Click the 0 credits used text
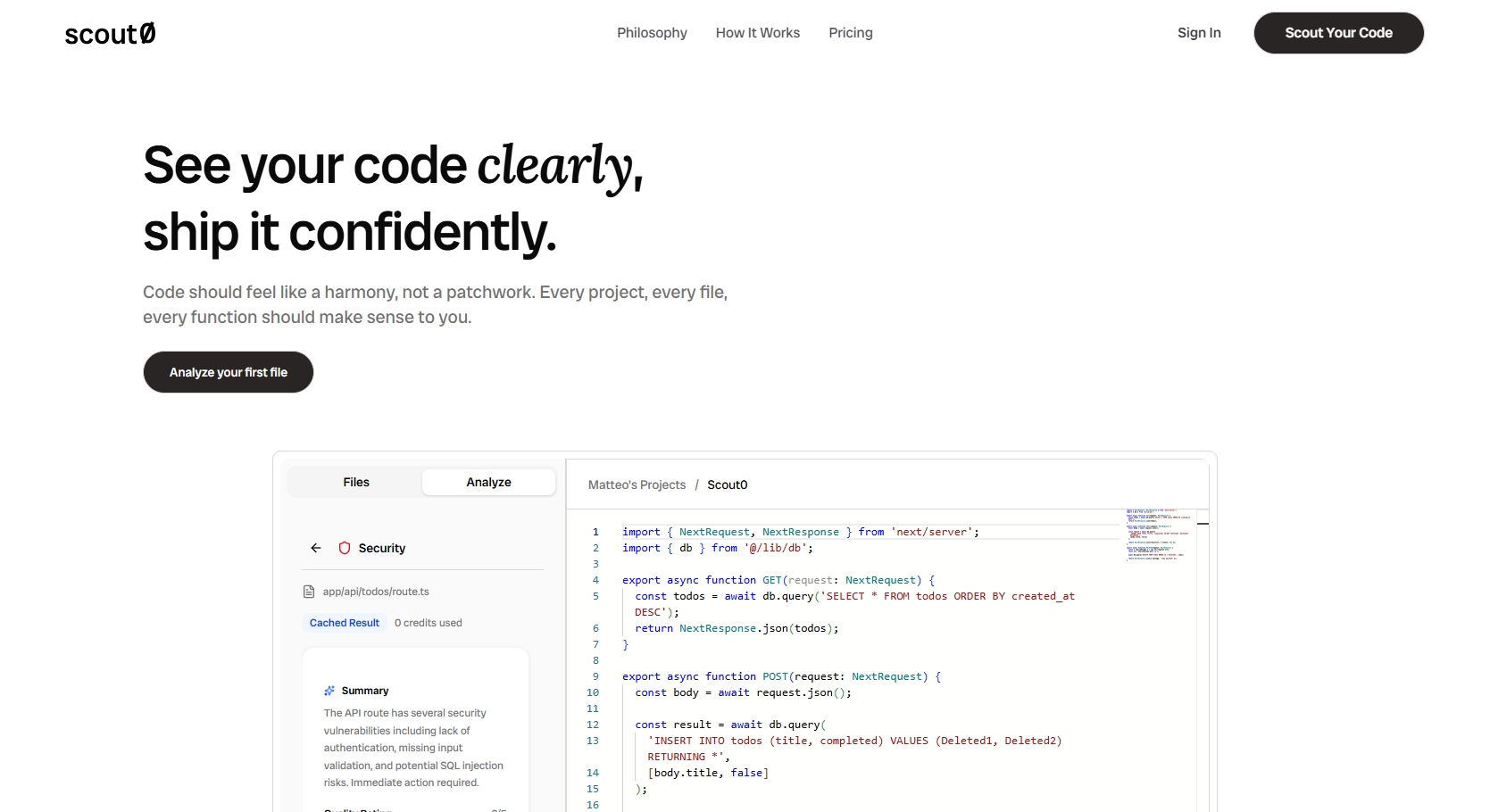The image size is (1490, 812). coord(429,623)
